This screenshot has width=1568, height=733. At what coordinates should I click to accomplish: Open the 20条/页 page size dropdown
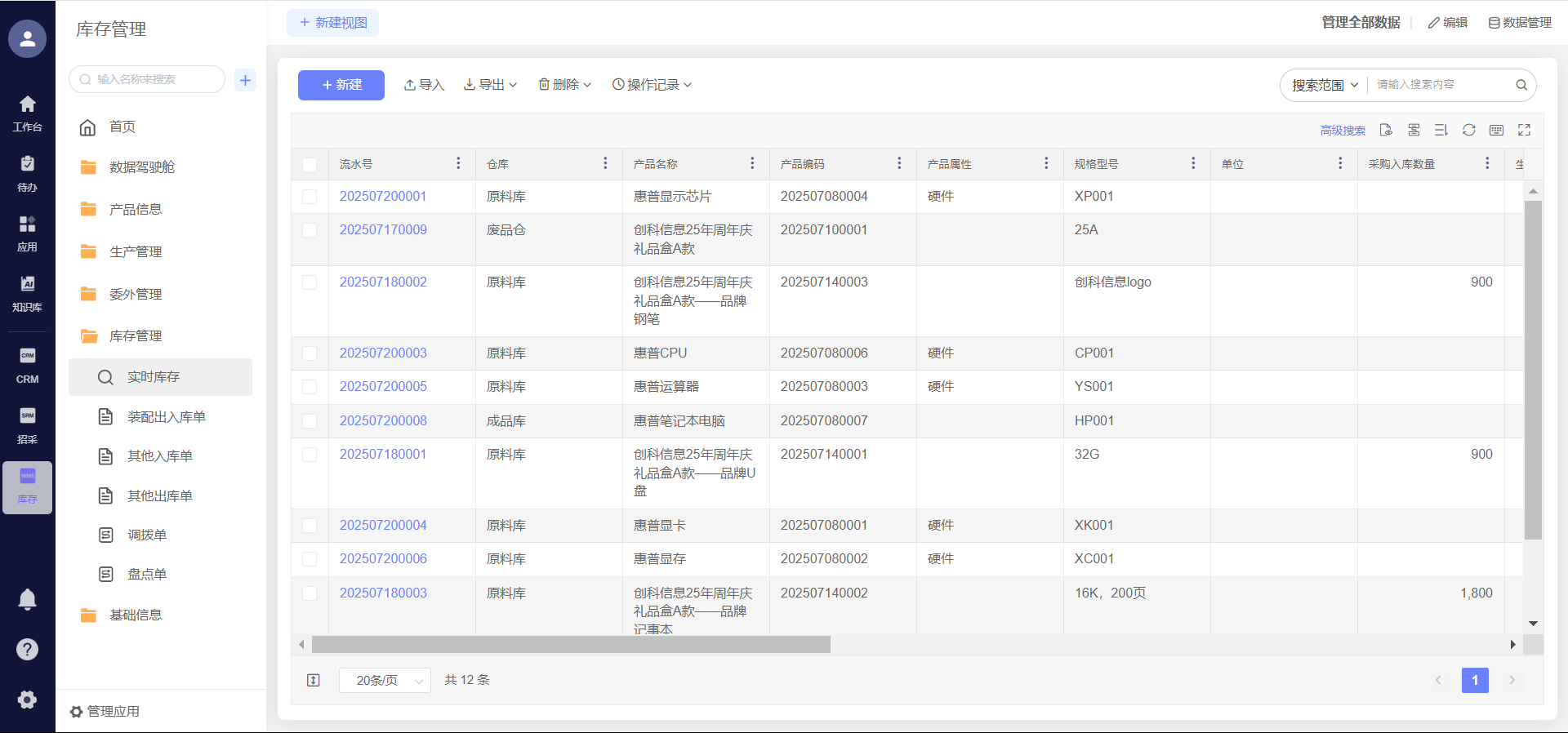pos(385,680)
